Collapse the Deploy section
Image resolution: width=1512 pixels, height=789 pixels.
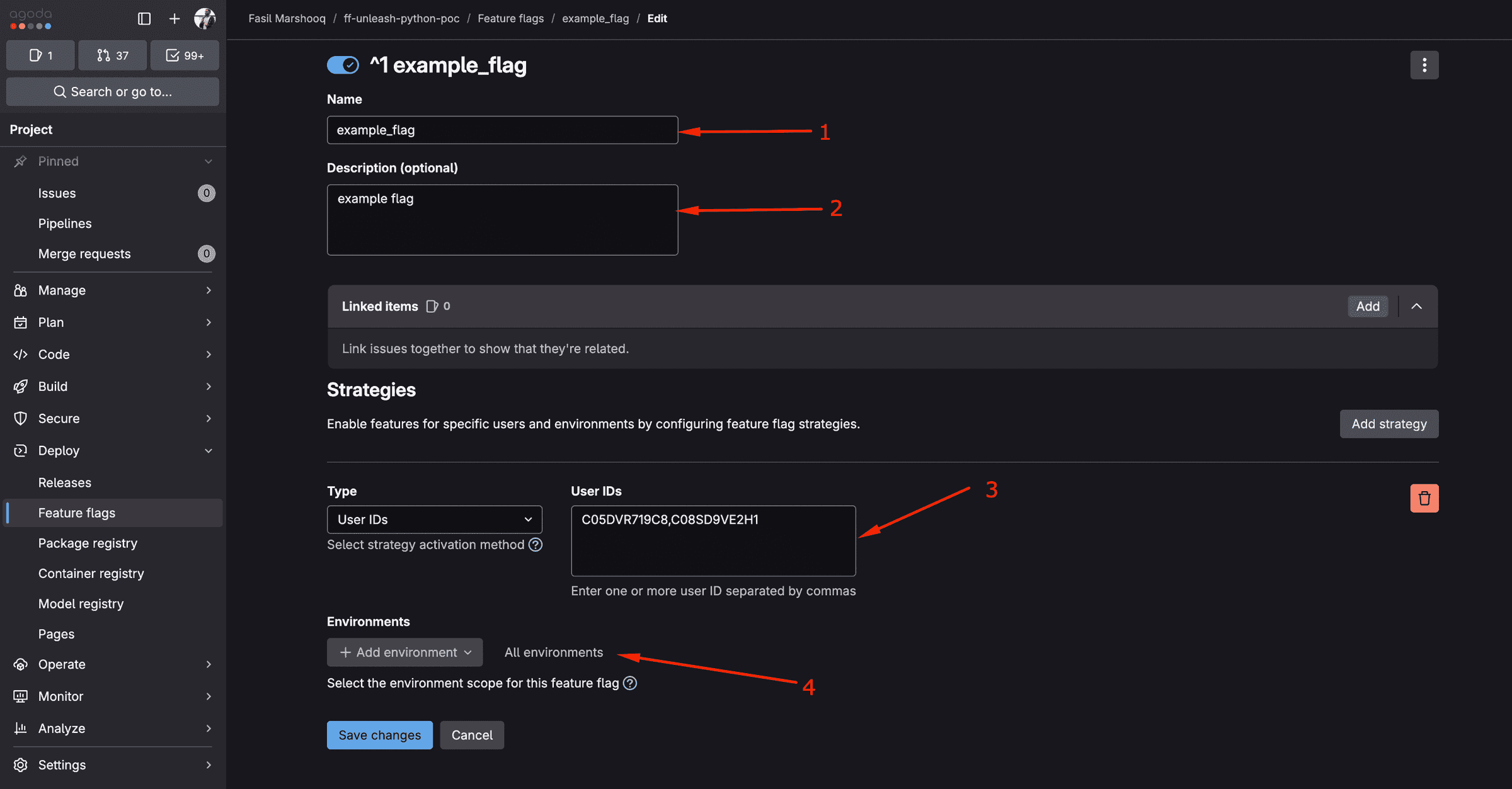pyautogui.click(x=113, y=451)
